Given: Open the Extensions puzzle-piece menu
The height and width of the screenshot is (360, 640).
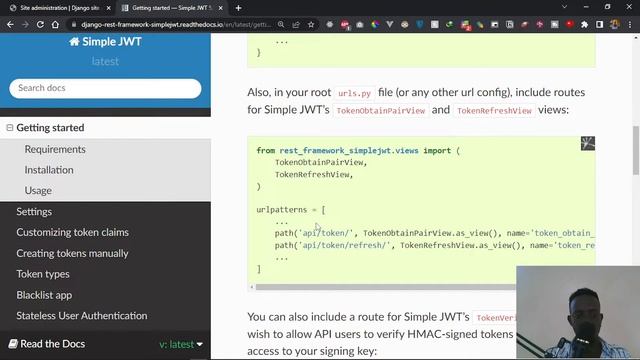Looking at the screenshot, I should click(584, 24).
